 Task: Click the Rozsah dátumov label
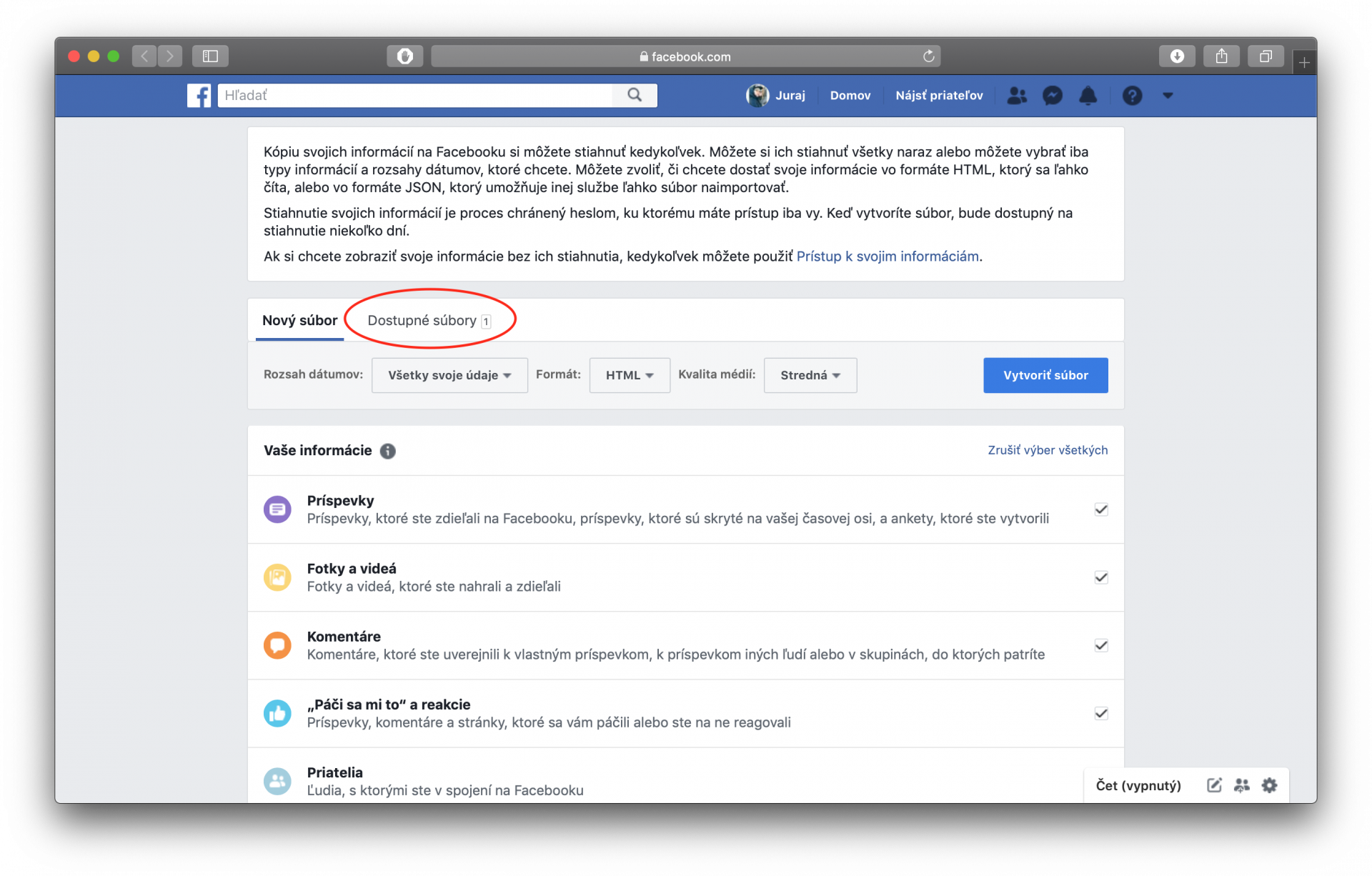[x=313, y=374]
